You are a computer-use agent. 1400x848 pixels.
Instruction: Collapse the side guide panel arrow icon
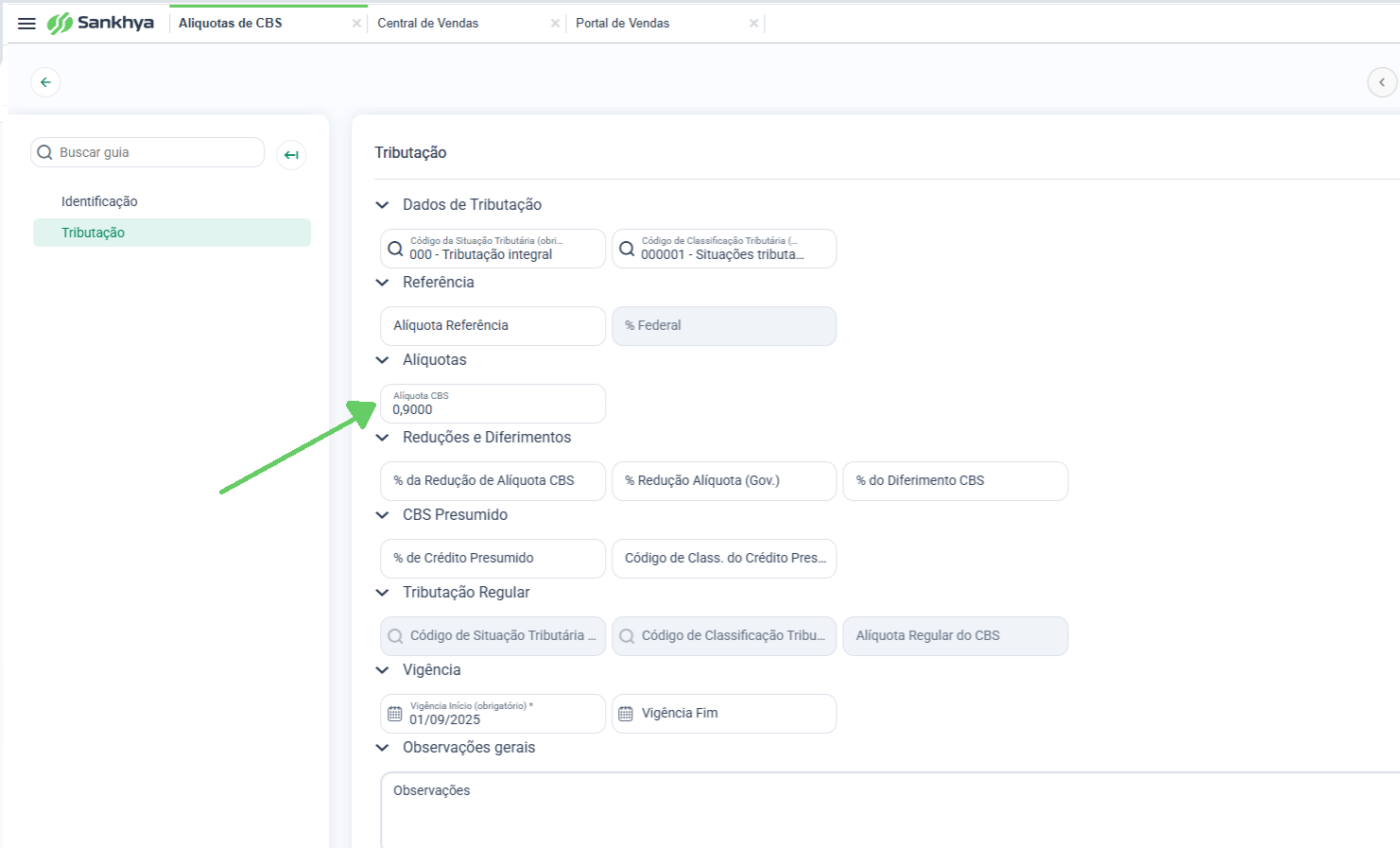pos(291,154)
